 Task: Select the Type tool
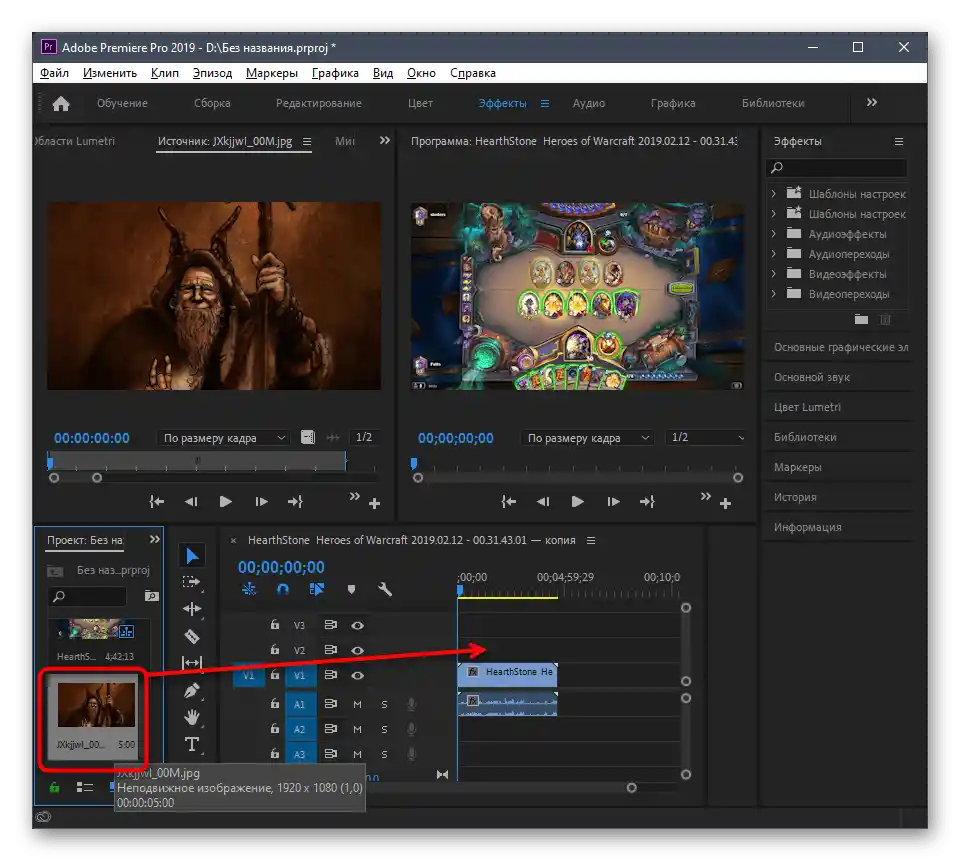tap(192, 744)
